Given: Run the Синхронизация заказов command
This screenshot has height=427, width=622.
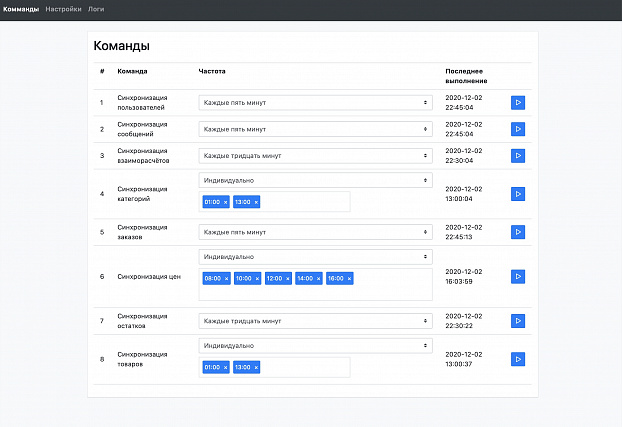Looking at the screenshot, I should [x=518, y=232].
